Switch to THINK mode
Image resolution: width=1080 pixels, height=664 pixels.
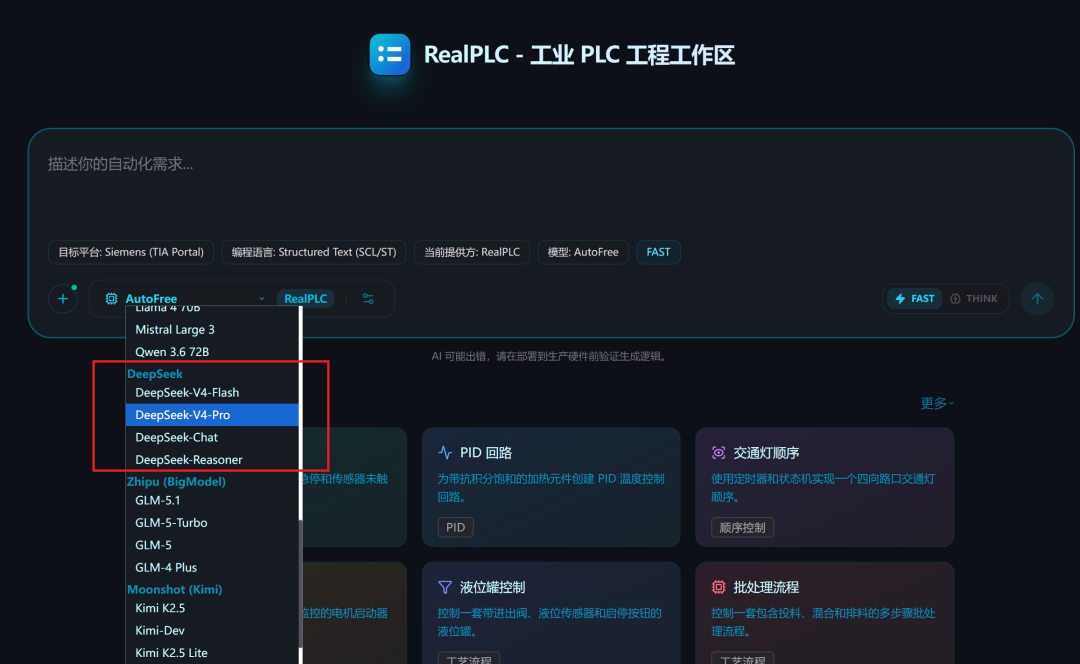[x=974, y=299]
